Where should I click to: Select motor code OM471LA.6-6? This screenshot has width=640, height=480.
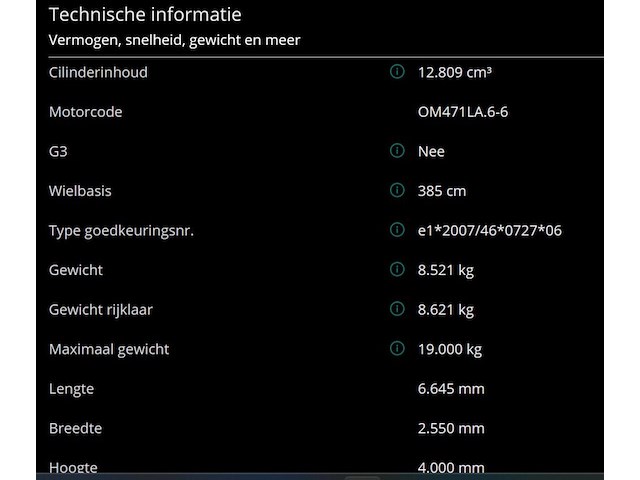[x=463, y=112]
